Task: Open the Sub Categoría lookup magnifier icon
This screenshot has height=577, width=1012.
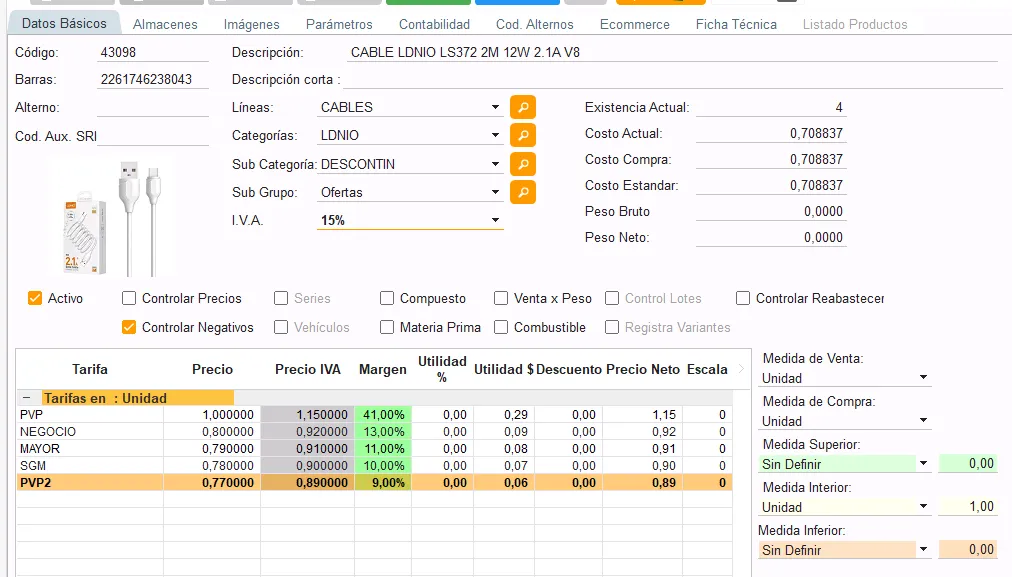Action: pyautogui.click(x=522, y=164)
